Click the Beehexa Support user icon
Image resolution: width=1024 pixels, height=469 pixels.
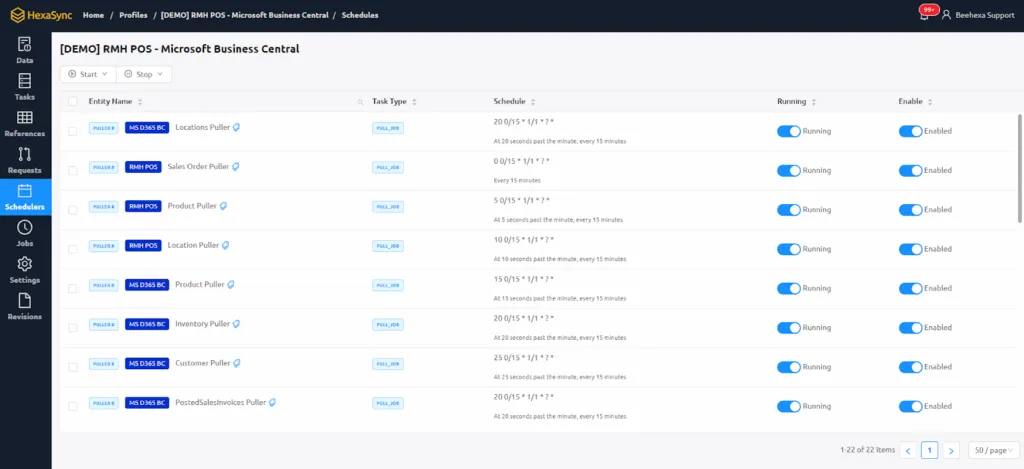tap(946, 15)
